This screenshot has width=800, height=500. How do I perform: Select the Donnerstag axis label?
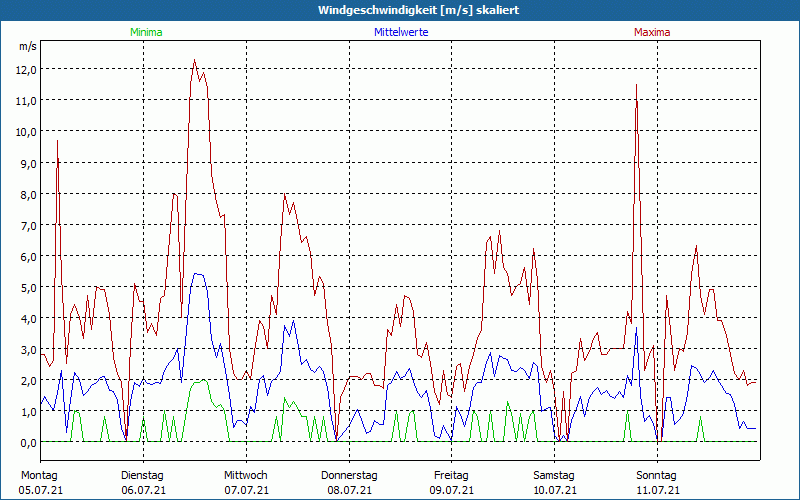(x=349, y=475)
